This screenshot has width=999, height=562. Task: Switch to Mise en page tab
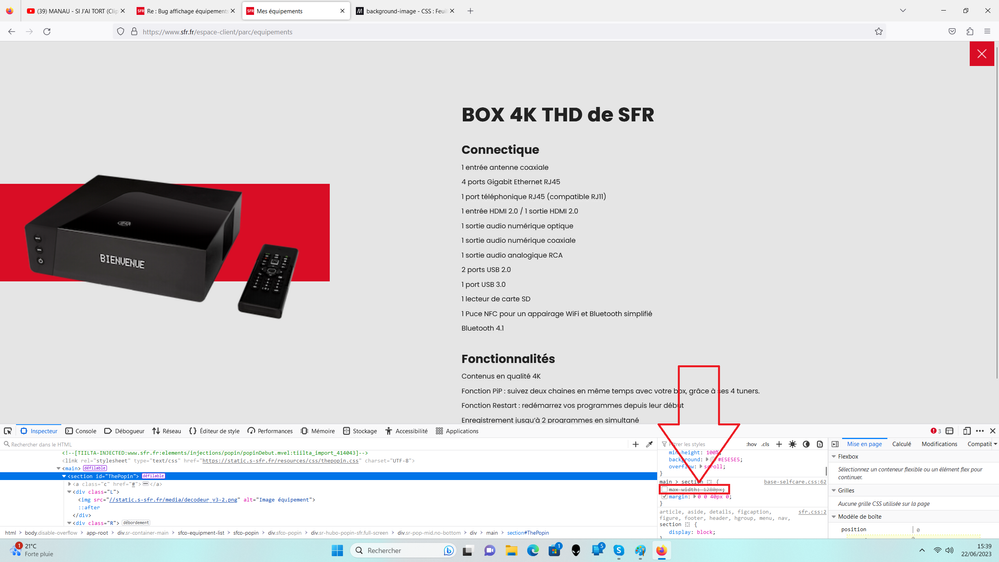(864, 444)
